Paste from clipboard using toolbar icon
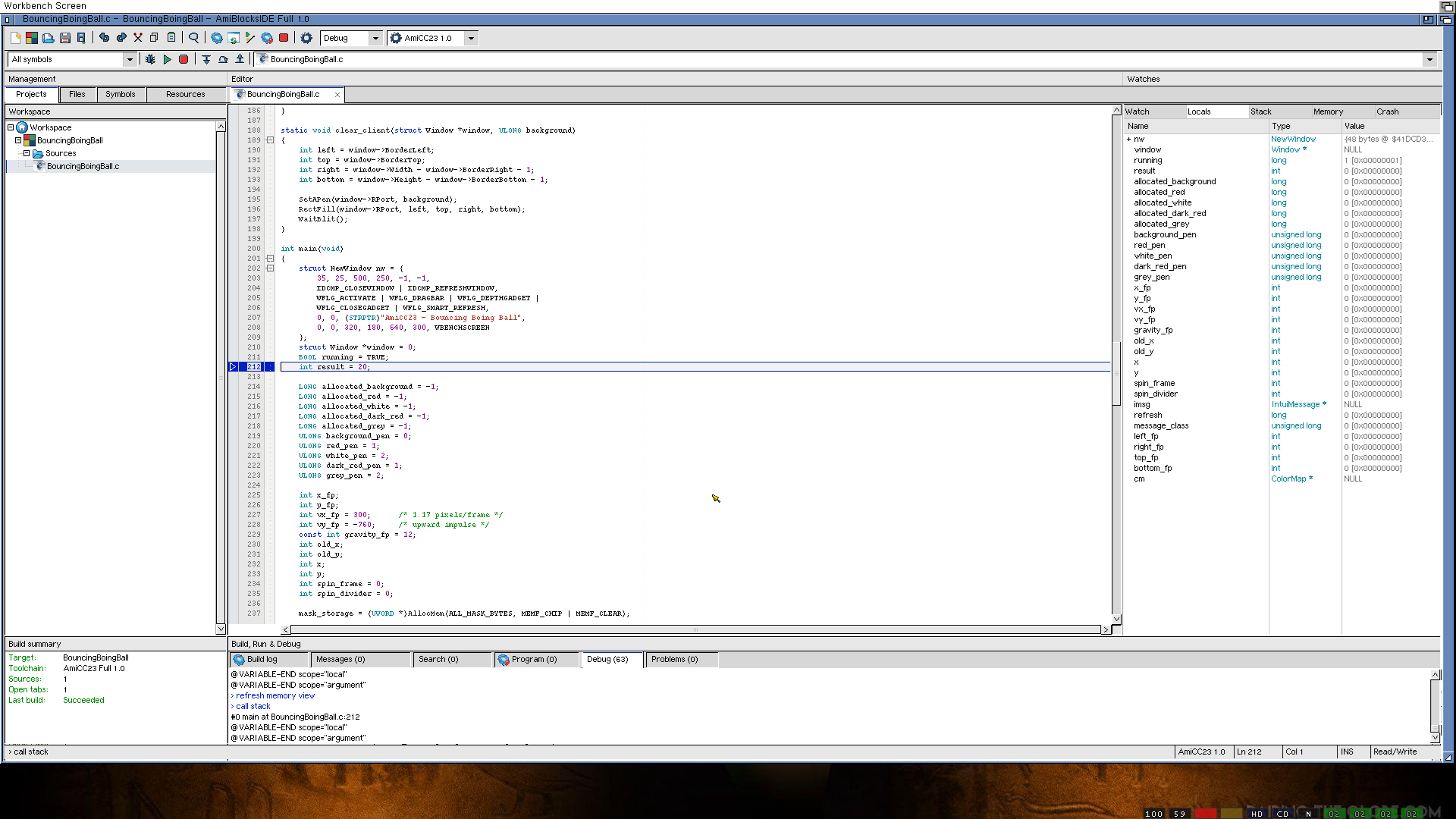 (171, 38)
